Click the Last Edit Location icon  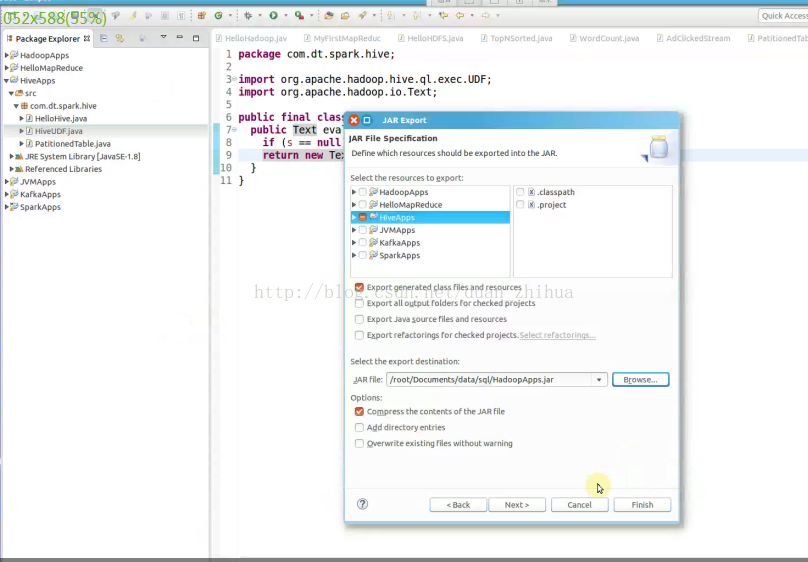[443, 15]
